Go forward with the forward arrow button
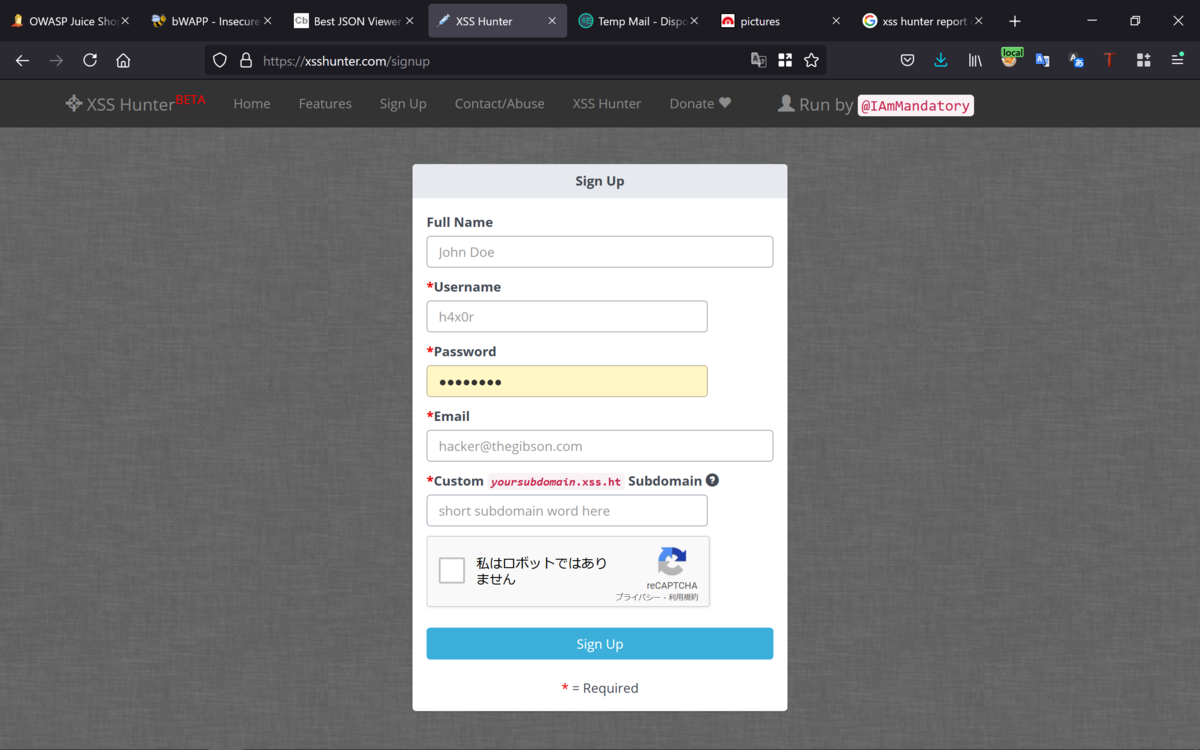 [x=56, y=60]
